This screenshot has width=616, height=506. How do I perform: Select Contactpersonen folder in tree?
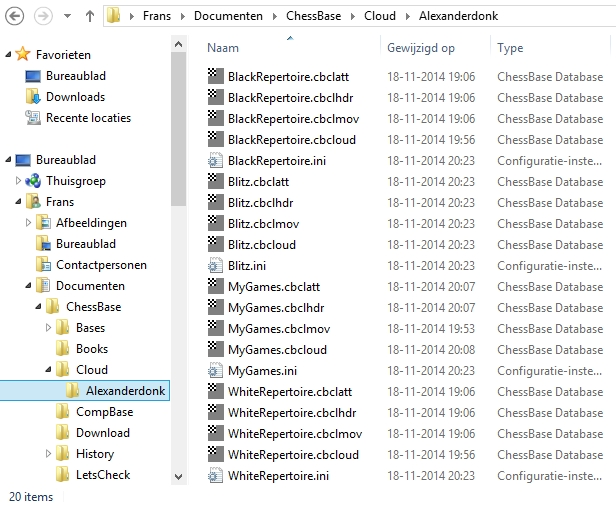[x=101, y=265]
